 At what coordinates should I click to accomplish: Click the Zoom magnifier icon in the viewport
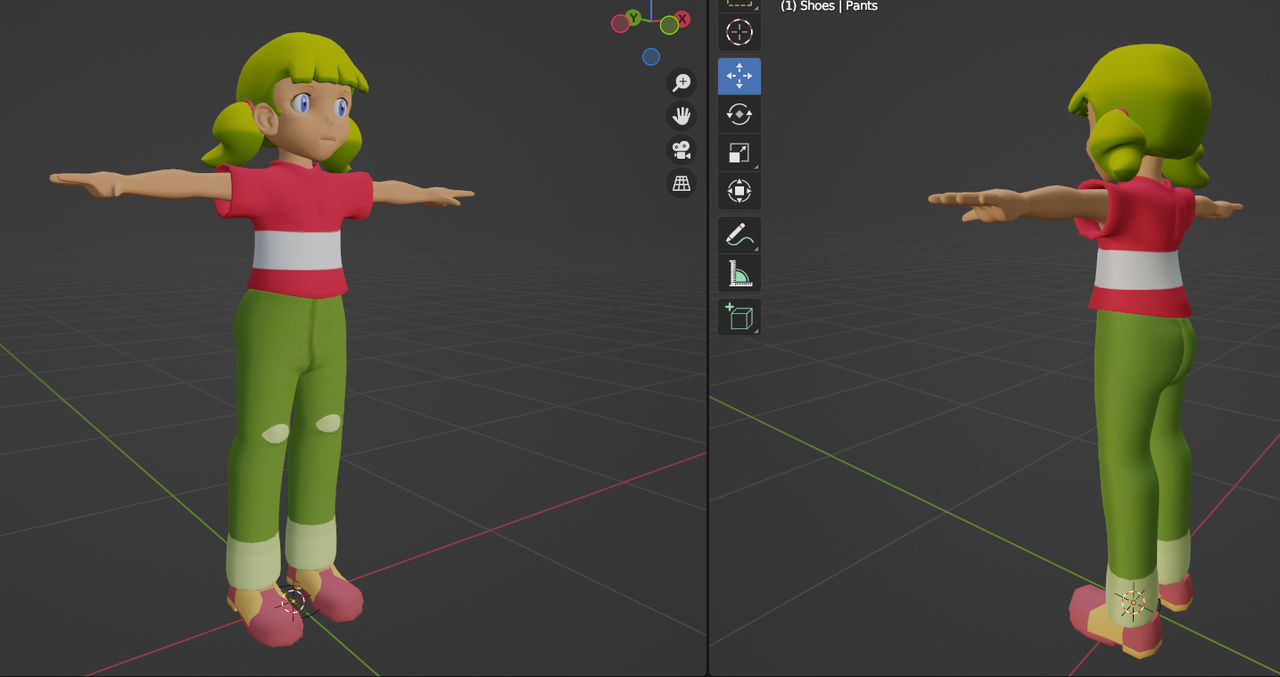[681, 82]
